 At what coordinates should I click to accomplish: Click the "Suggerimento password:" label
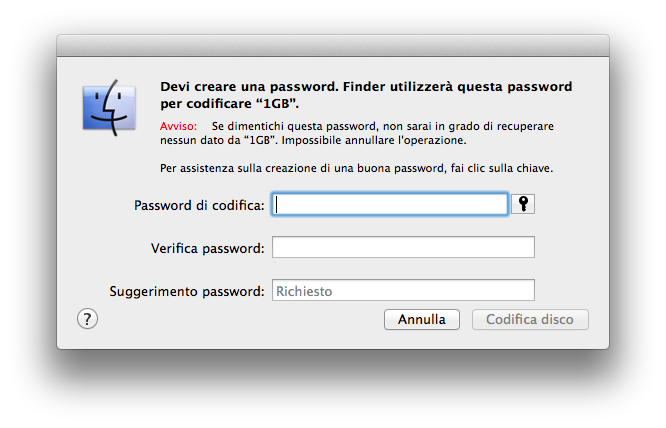[187, 291]
